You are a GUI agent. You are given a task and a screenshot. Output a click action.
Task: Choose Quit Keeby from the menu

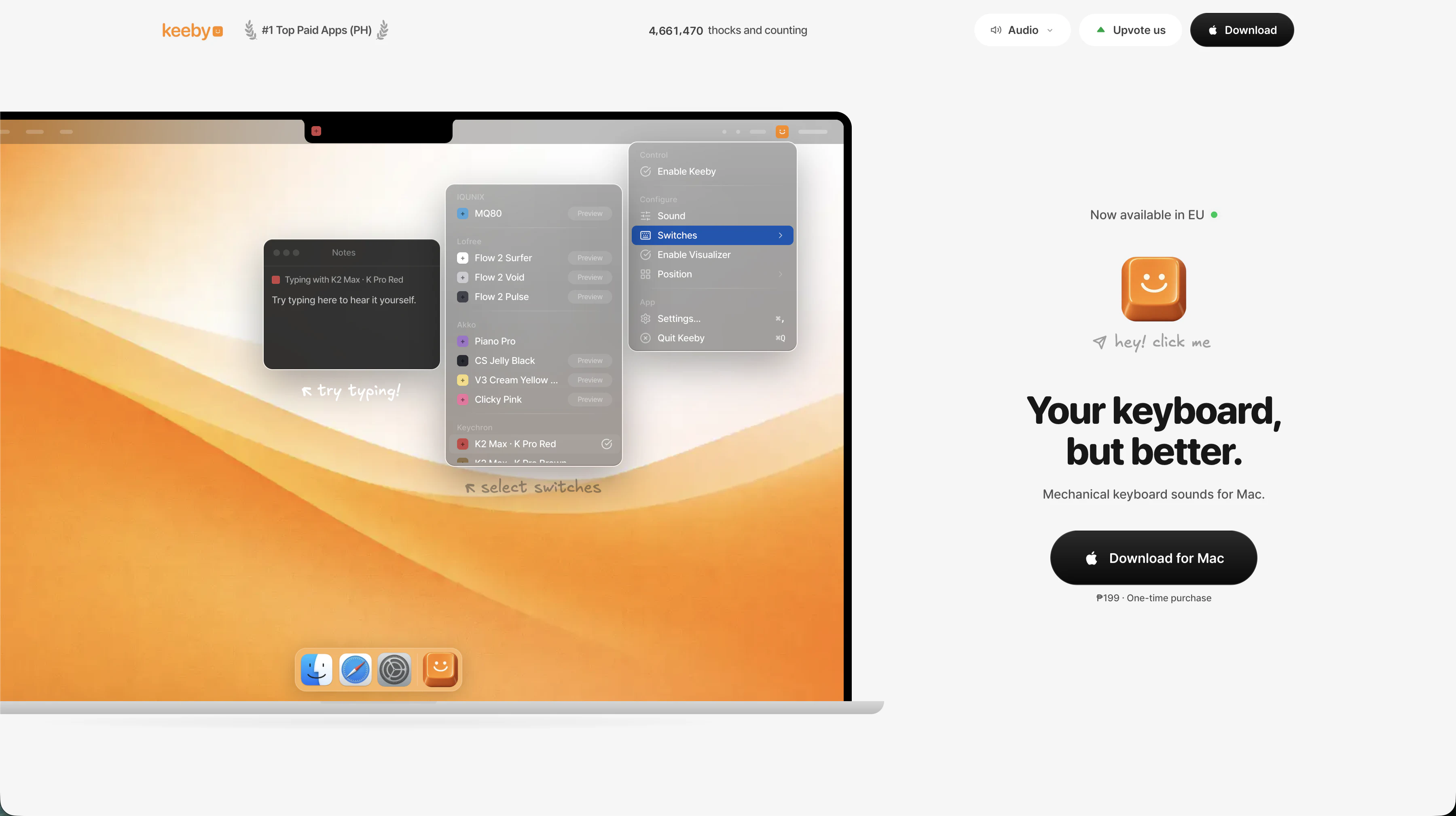(712, 338)
